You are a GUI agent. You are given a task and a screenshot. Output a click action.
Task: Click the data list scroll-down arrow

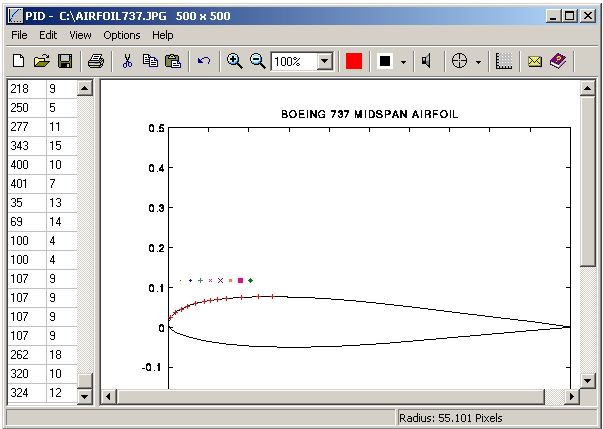tap(85, 396)
